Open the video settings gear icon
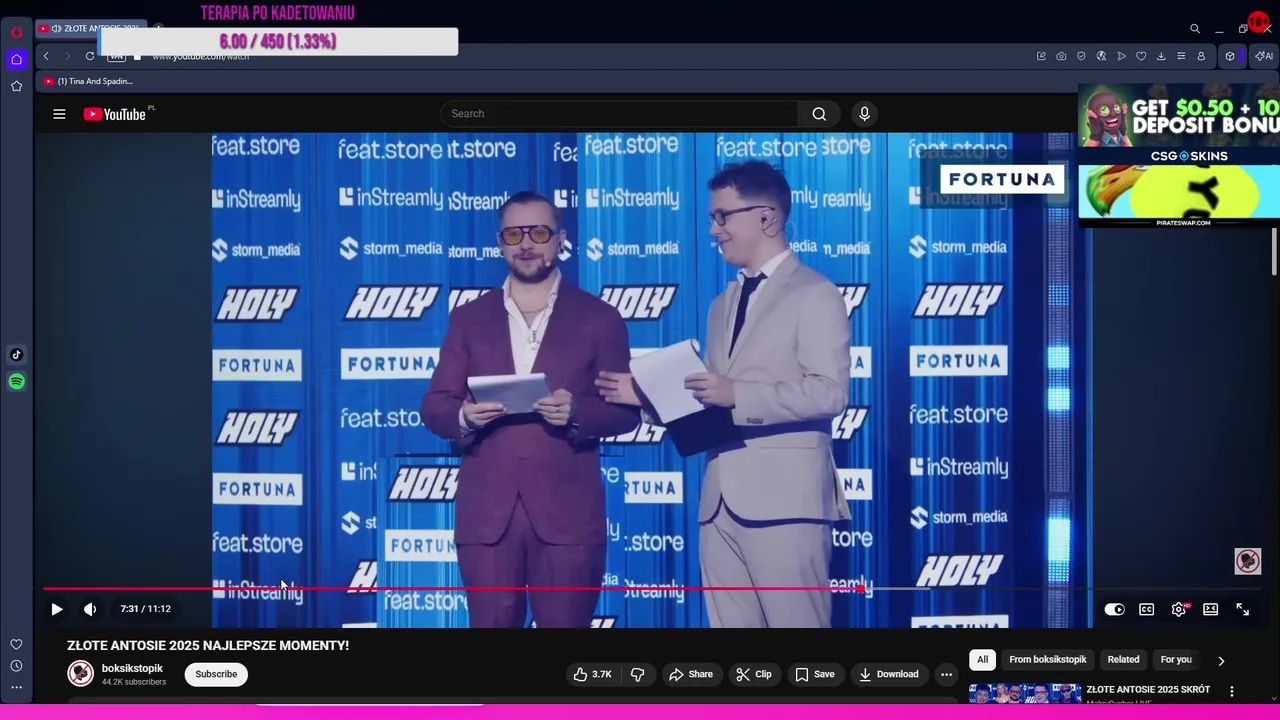1280x720 pixels. point(1179,609)
